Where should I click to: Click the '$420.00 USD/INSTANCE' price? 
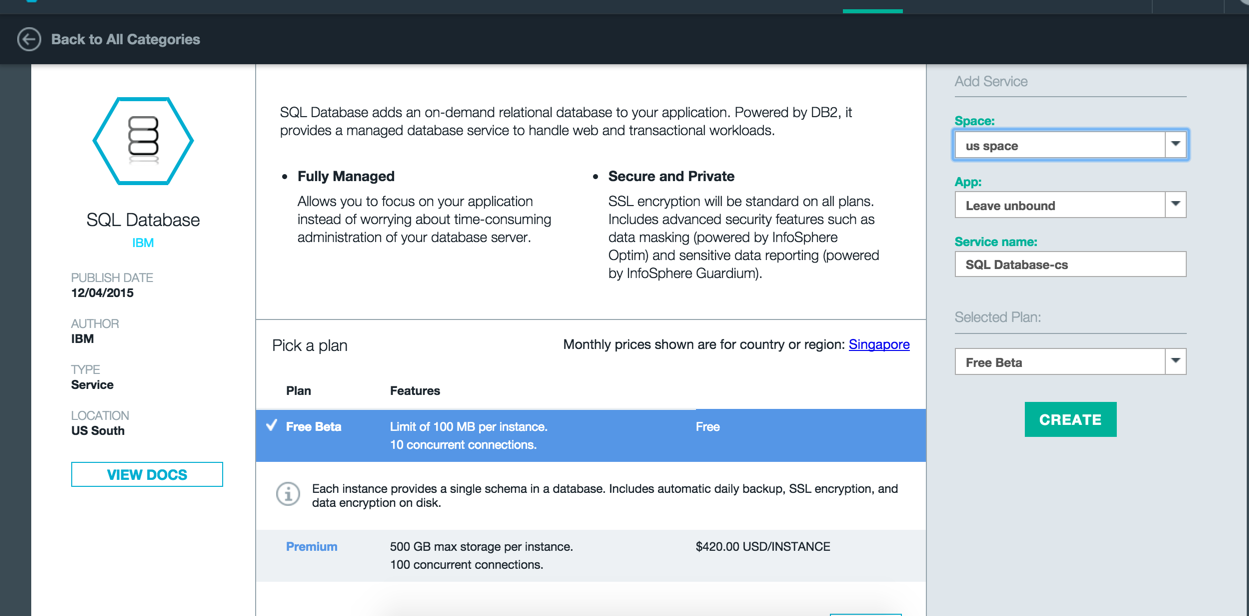click(763, 546)
